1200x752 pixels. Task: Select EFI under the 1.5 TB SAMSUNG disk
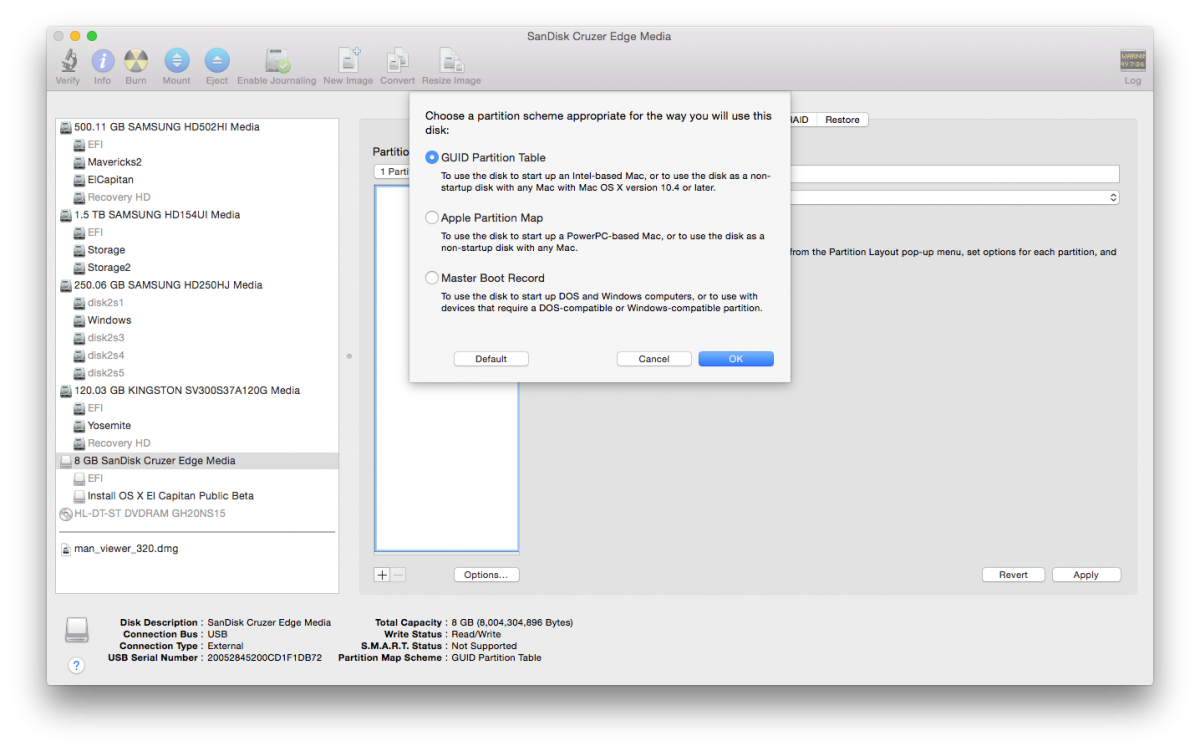198,232
